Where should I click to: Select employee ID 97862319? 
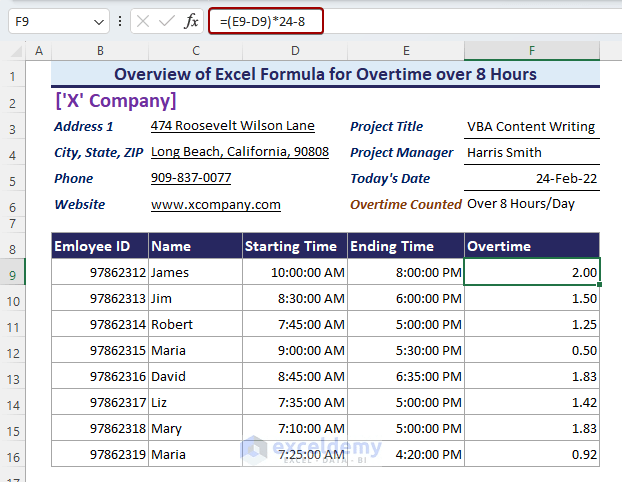100,454
